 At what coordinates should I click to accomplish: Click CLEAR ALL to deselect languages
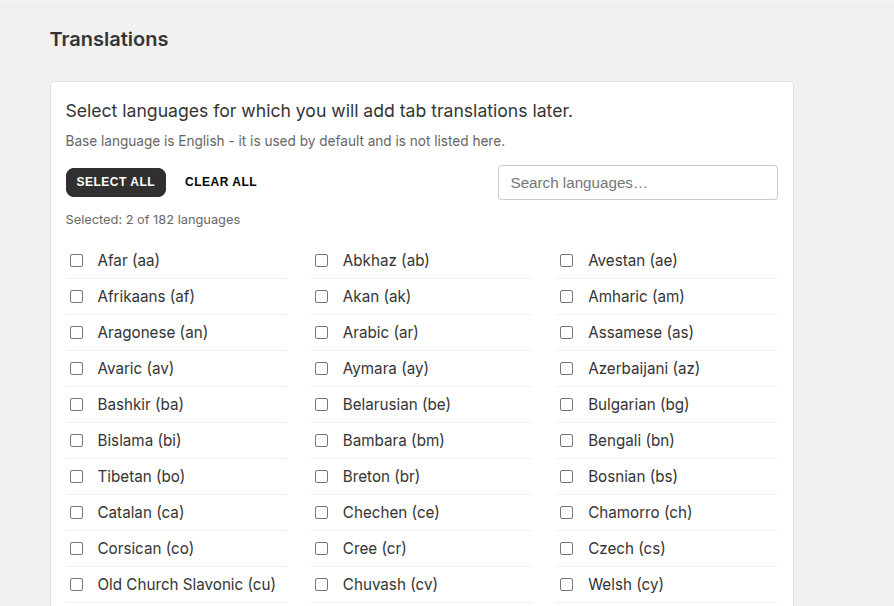(220, 182)
